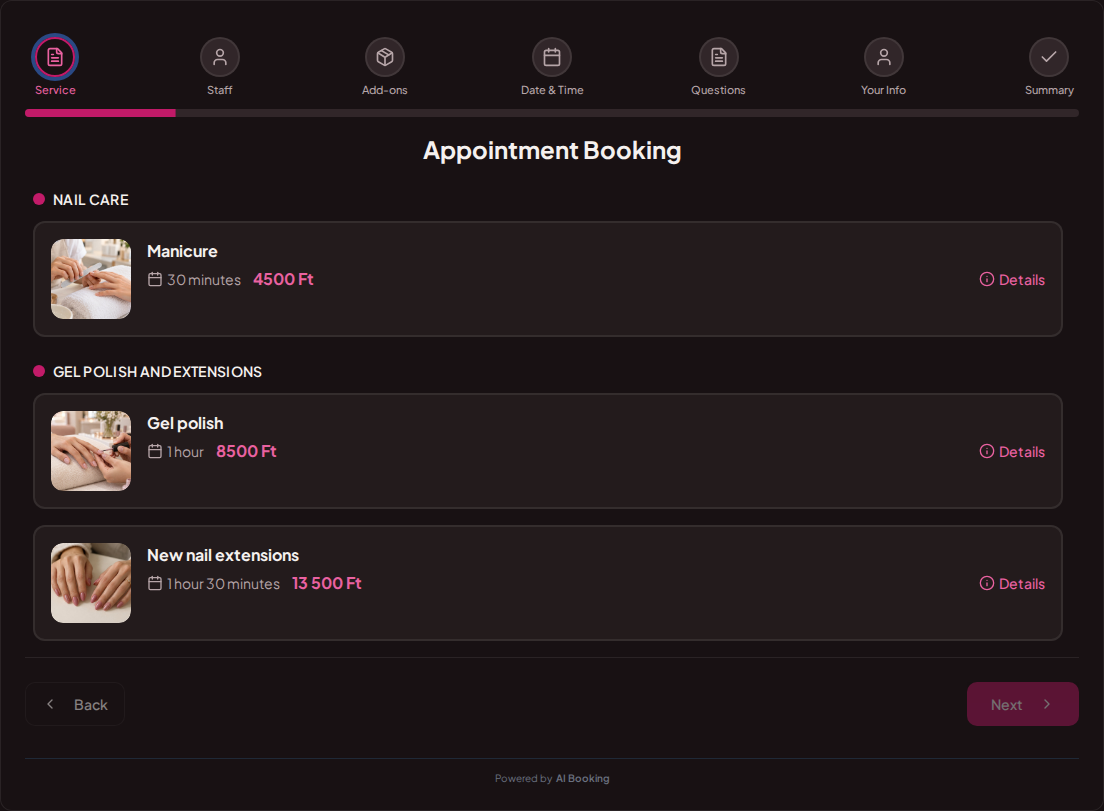Screen dimensions: 1104x811
Task: Open the Date & Time calendar icon
Action: (552, 57)
